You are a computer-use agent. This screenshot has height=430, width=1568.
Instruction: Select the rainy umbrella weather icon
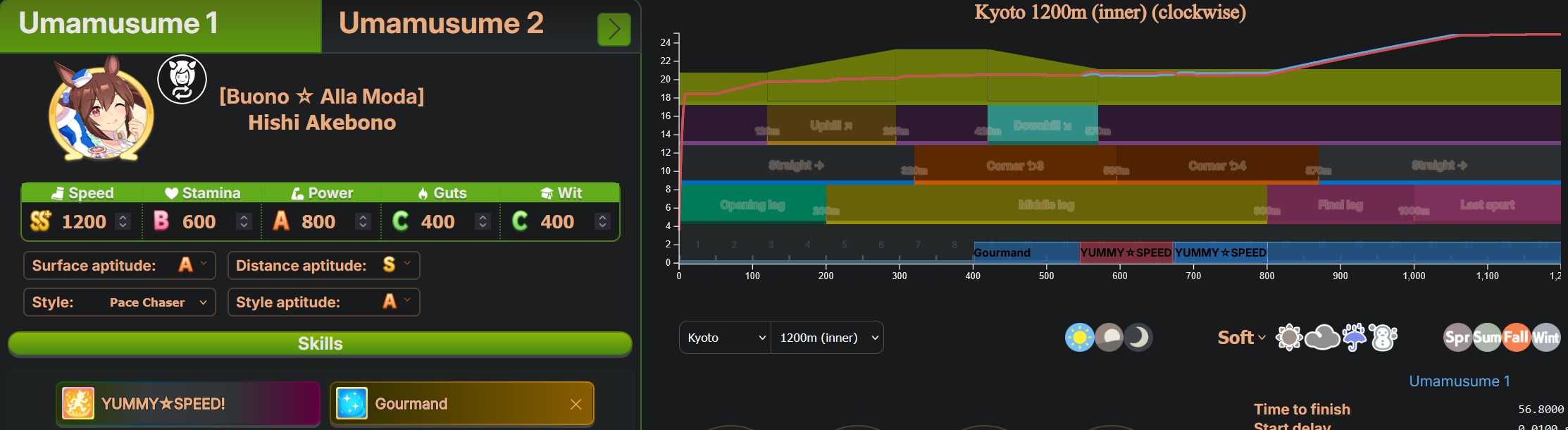(x=1354, y=338)
